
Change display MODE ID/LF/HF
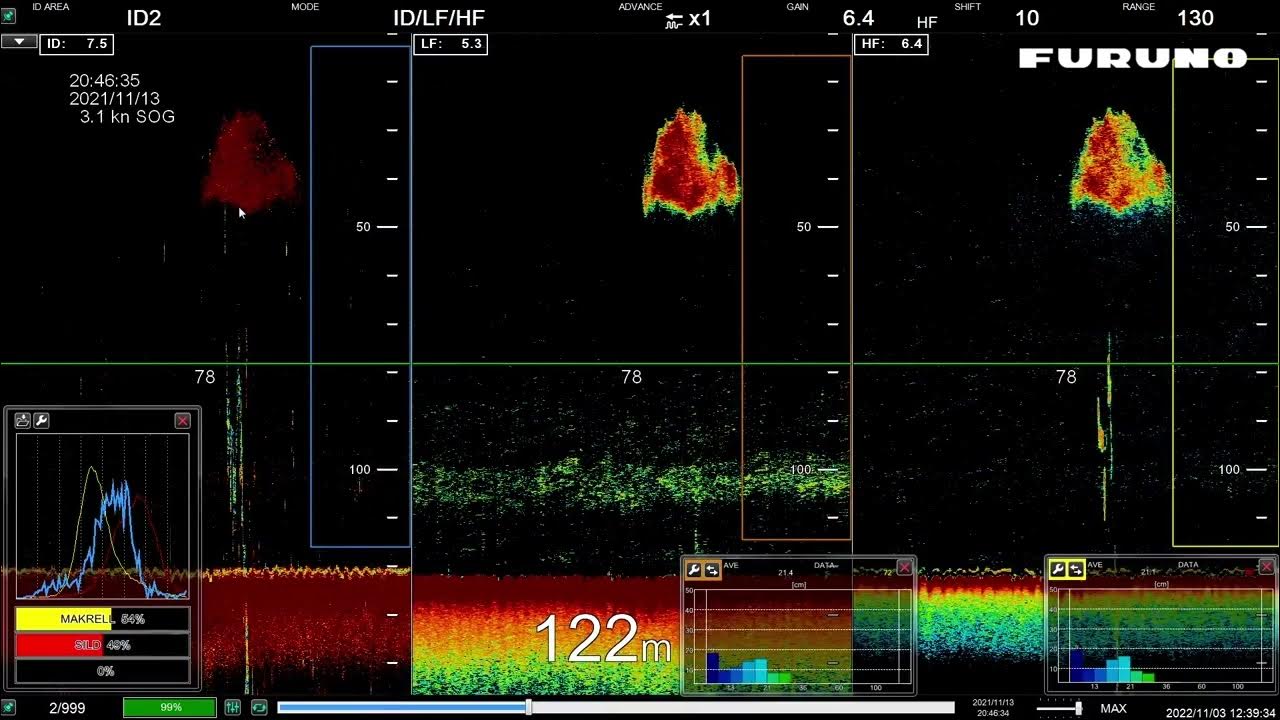(x=439, y=18)
